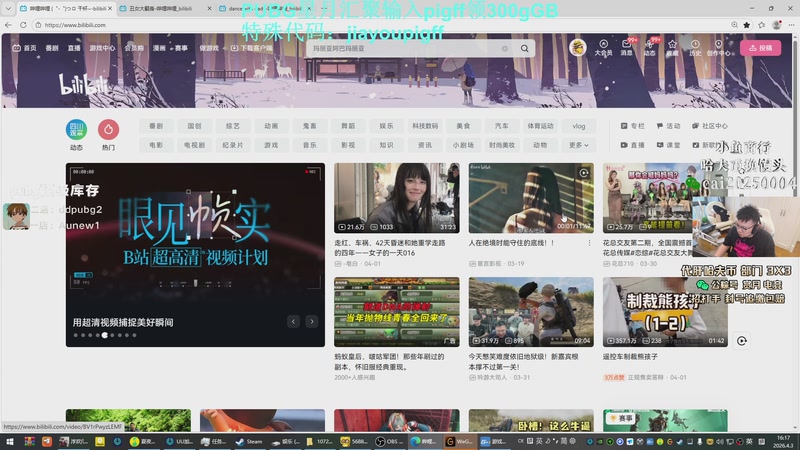Screen dimensions: 800x450
Task: Open 大会员 membership icon
Action: point(603,47)
